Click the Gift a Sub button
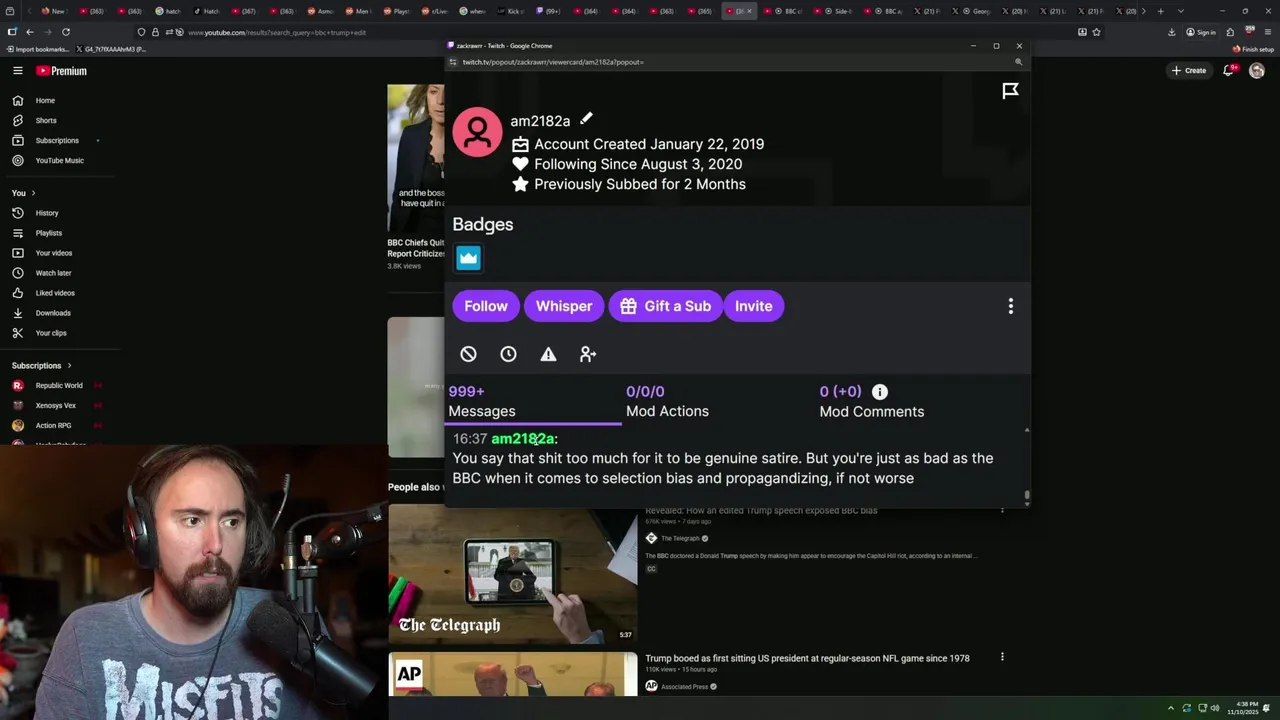The height and width of the screenshot is (720, 1280). coord(665,306)
